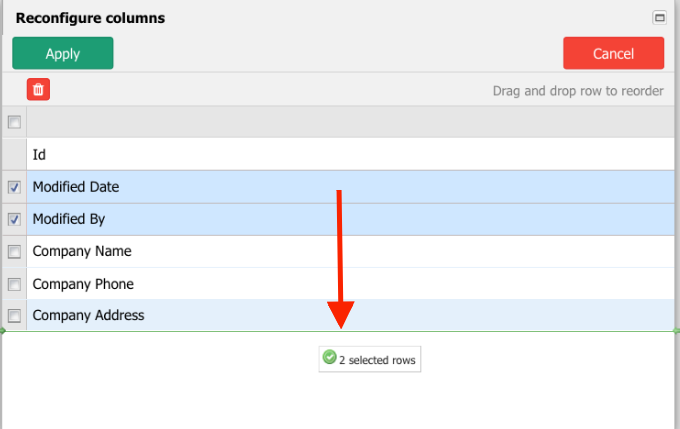Click the green checkmark icon in the drag badge

(329, 358)
